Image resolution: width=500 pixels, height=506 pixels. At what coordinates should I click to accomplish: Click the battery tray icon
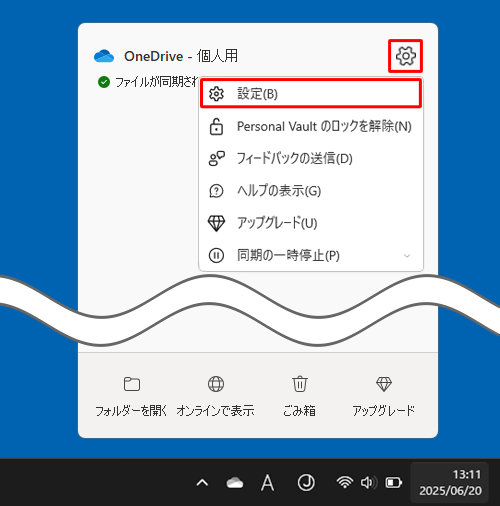394,482
